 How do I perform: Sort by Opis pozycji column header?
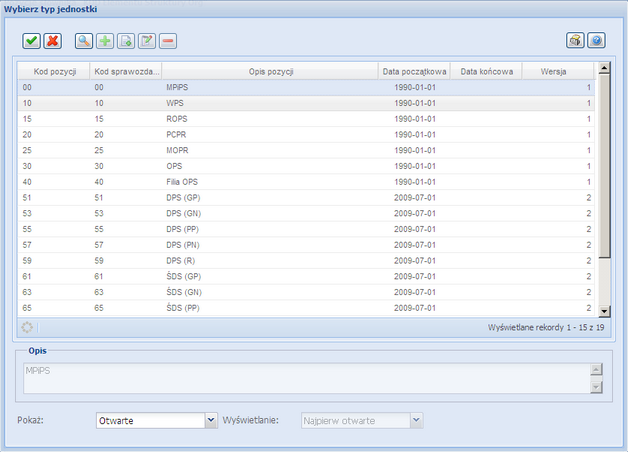click(x=270, y=72)
